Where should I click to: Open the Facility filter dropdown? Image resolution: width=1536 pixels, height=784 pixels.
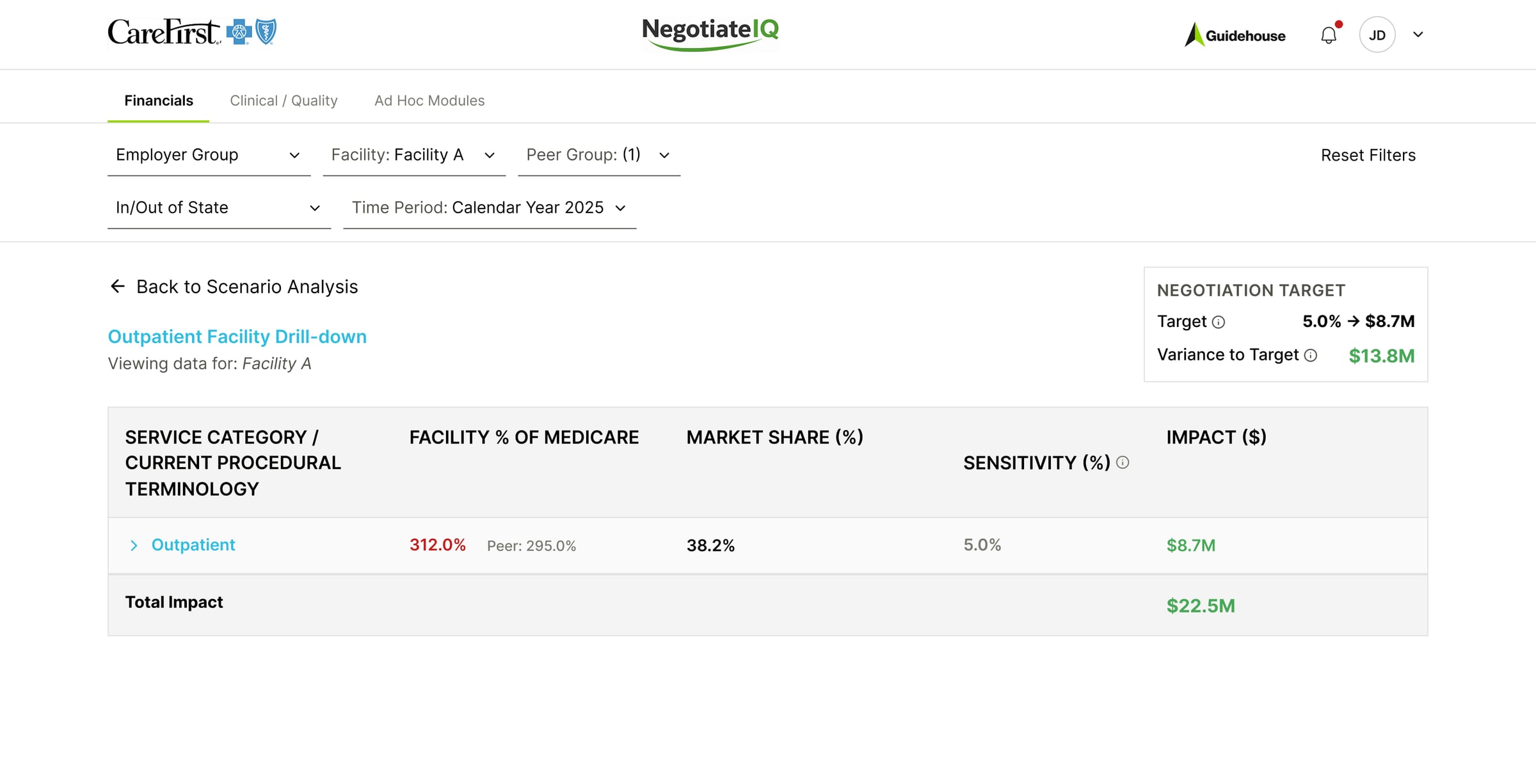click(x=413, y=155)
